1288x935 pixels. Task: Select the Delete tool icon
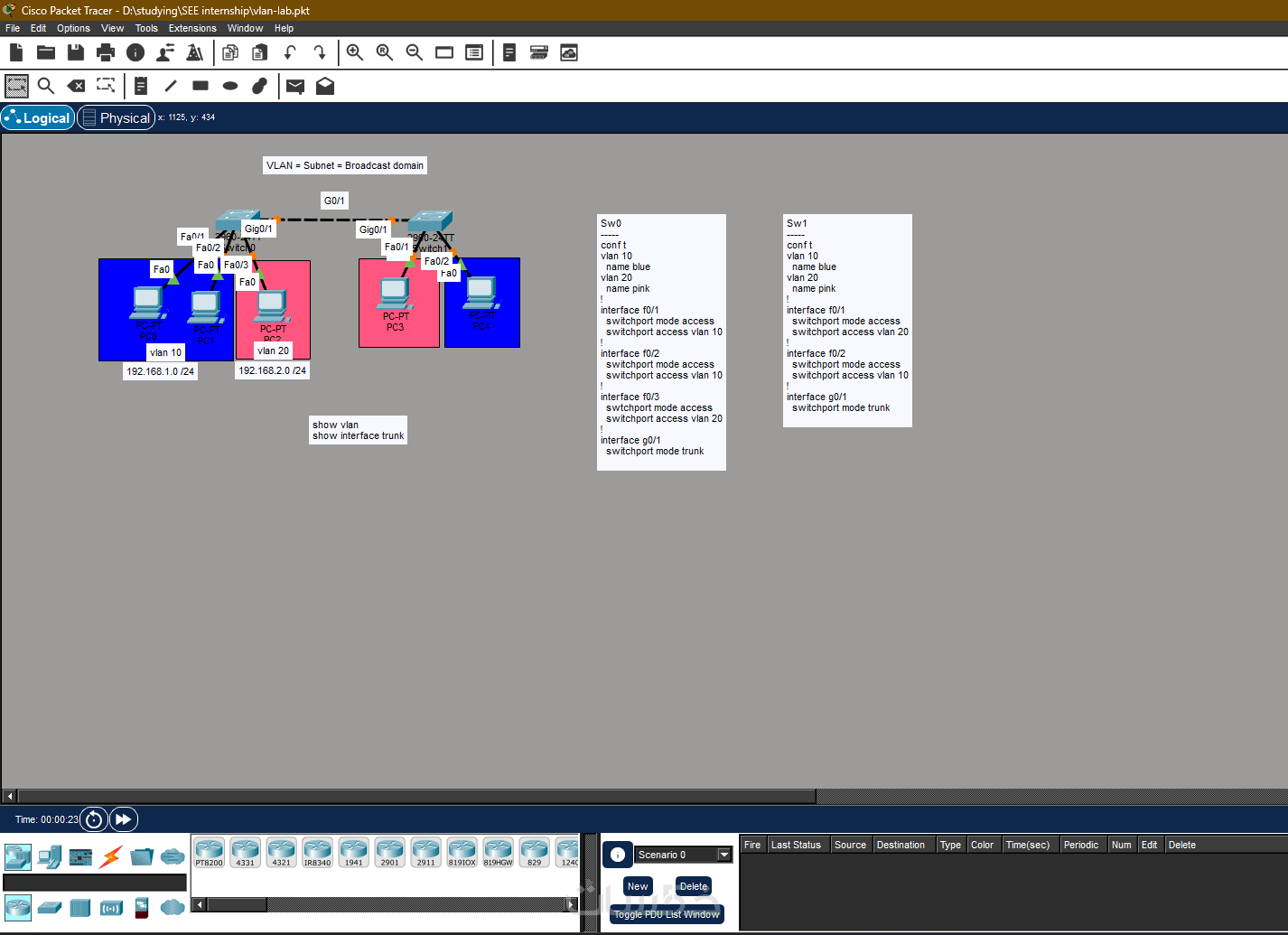tap(76, 86)
